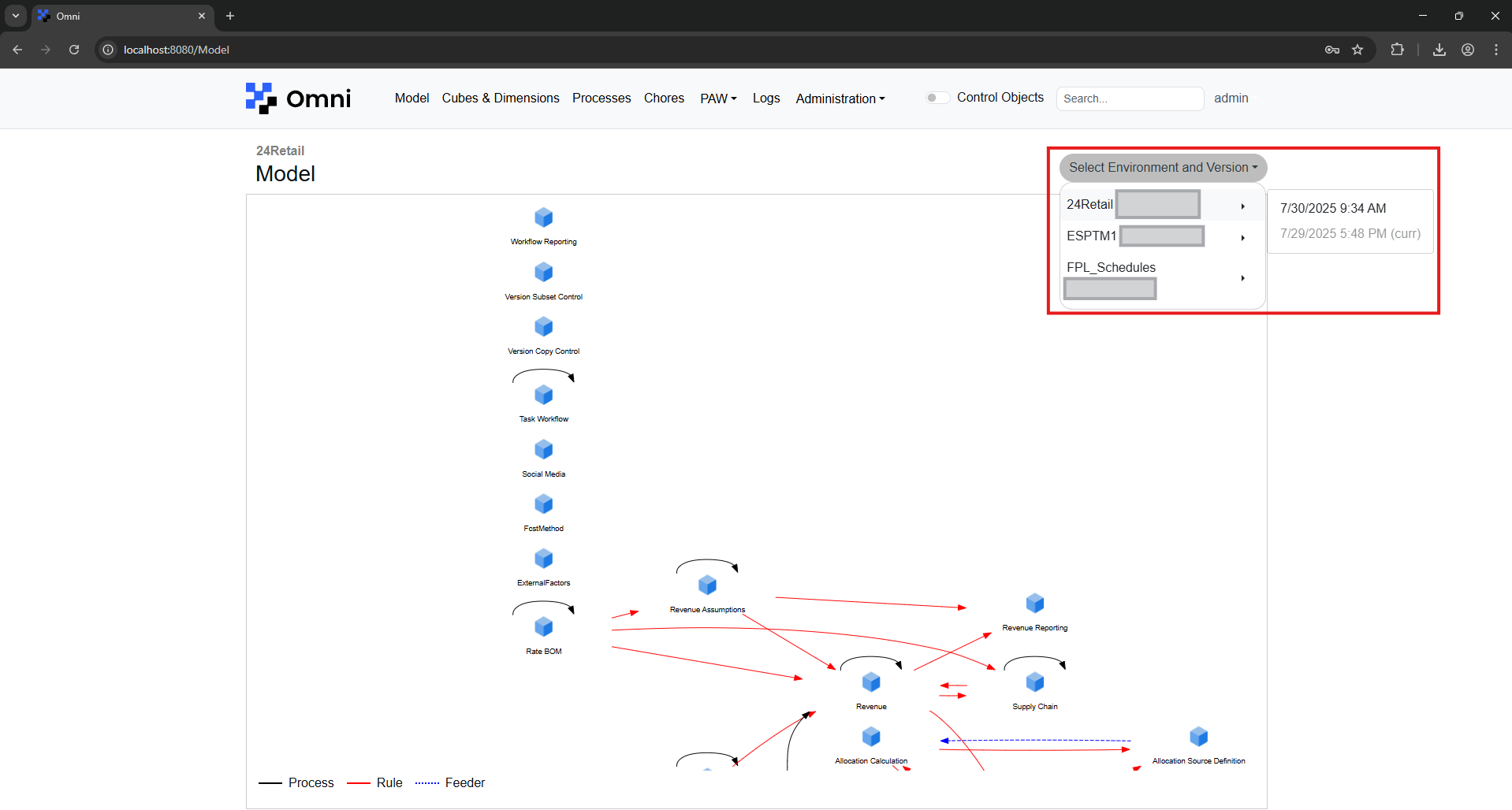
Task: Open Select Environment and Version dropdown
Action: click(x=1163, y=168)
